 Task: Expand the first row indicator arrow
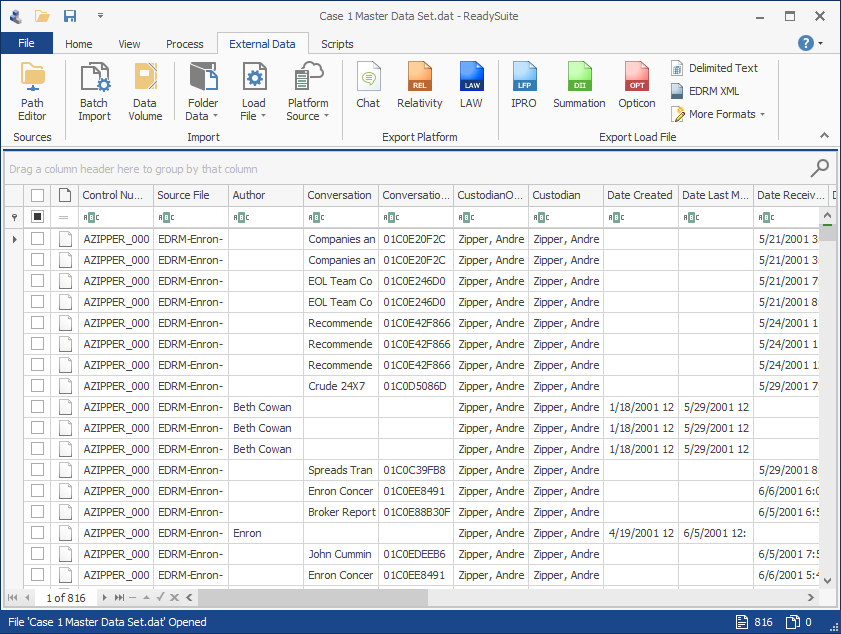click(14, 239)
